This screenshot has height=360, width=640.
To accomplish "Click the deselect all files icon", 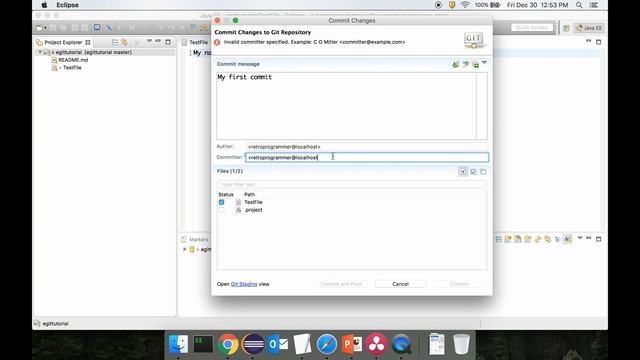I will tap(483, 172).
